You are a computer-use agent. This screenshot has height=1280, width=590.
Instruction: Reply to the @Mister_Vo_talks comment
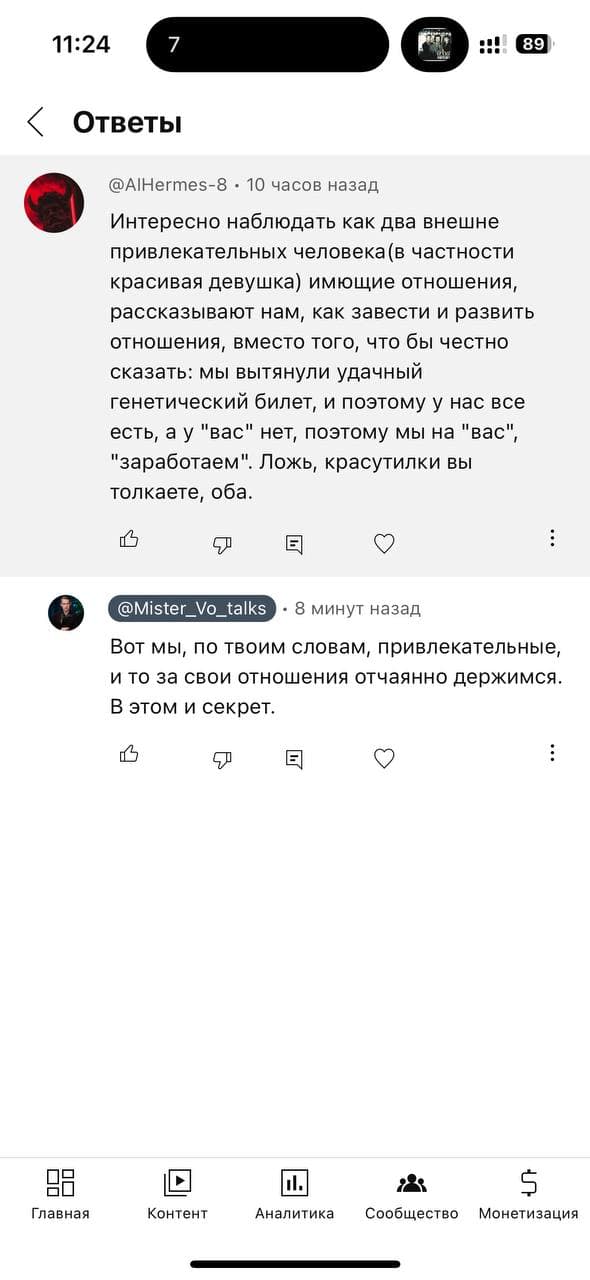(x=293, y=758)
